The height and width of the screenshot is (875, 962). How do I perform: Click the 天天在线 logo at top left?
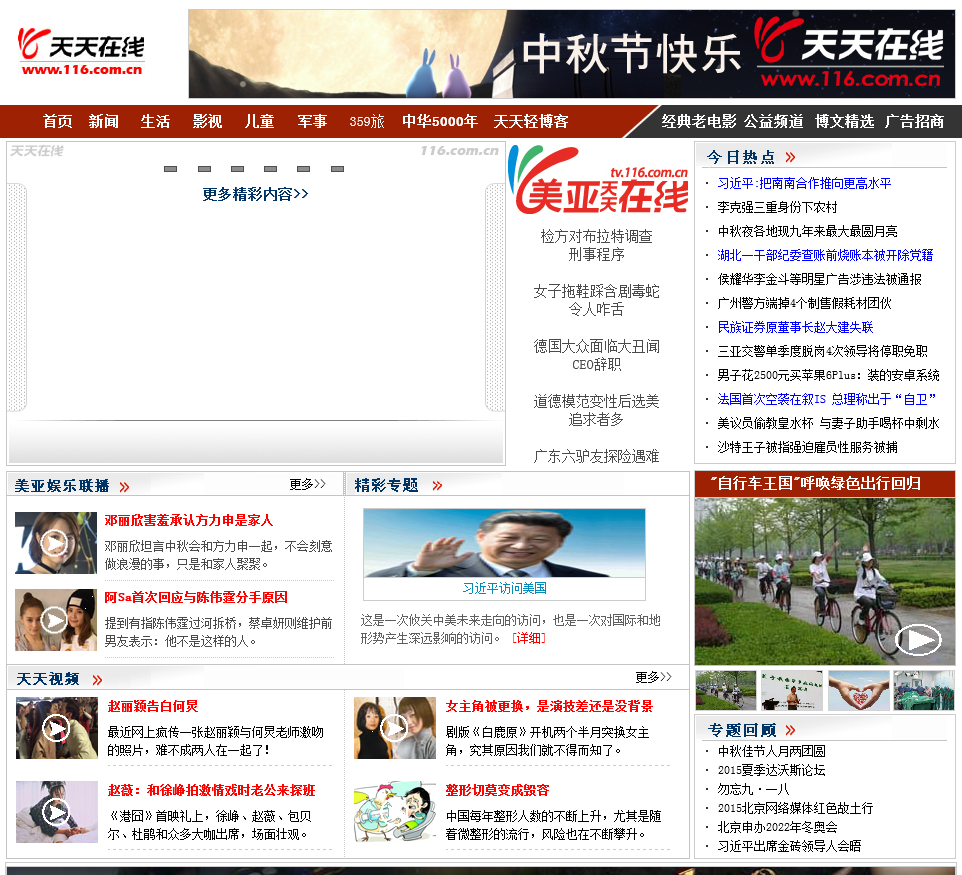(x=81, y=52)
